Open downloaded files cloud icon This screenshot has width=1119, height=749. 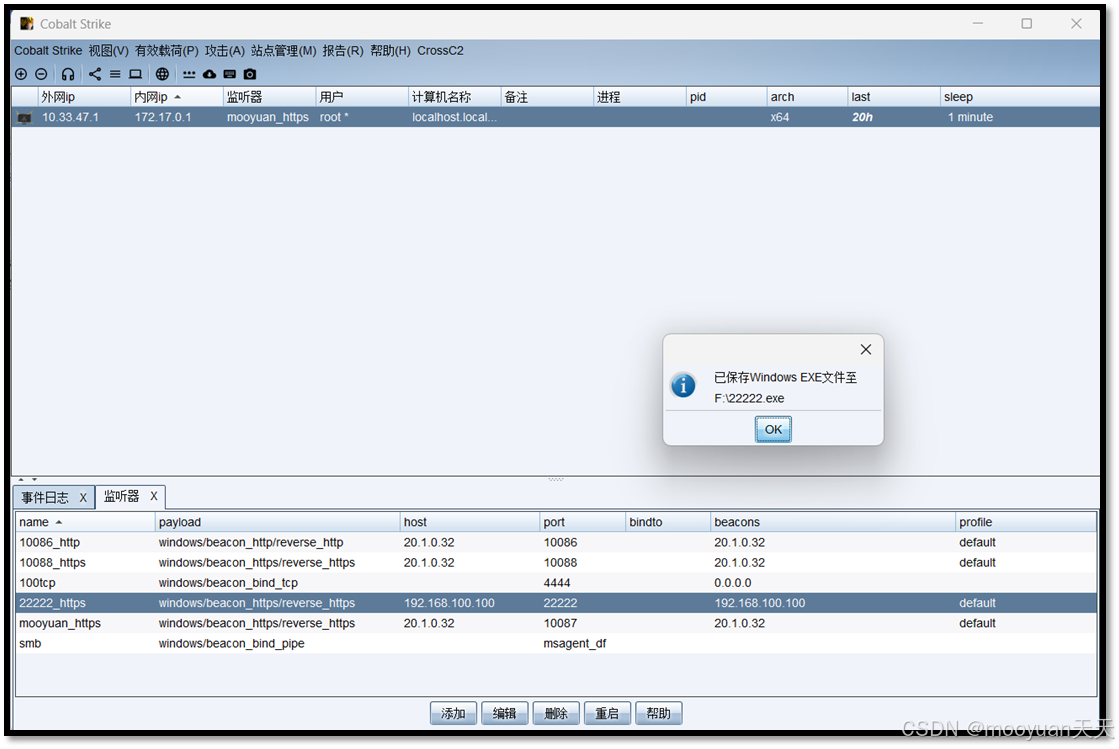point(209,74)
